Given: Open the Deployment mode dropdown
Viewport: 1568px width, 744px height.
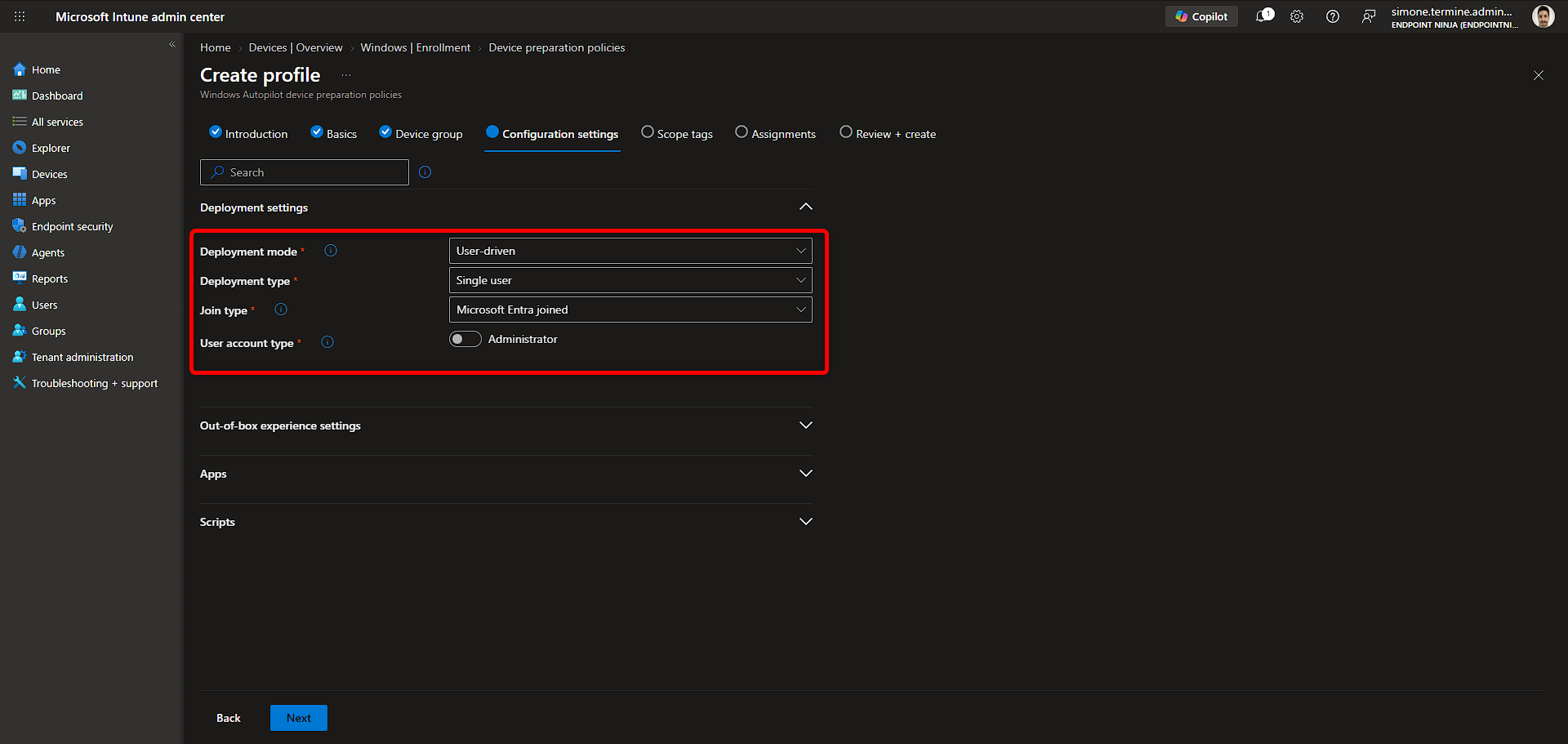Looking at the screenshot, I should (x=630, y=251).
